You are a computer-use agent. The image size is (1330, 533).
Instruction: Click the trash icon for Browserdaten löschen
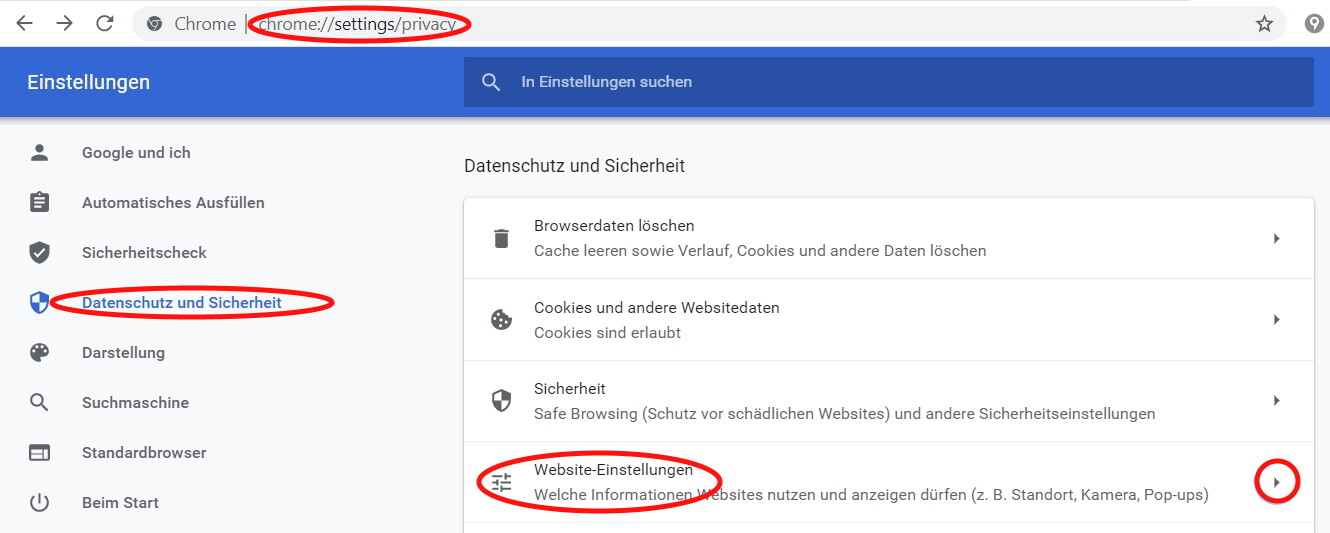tap(501, 238)
